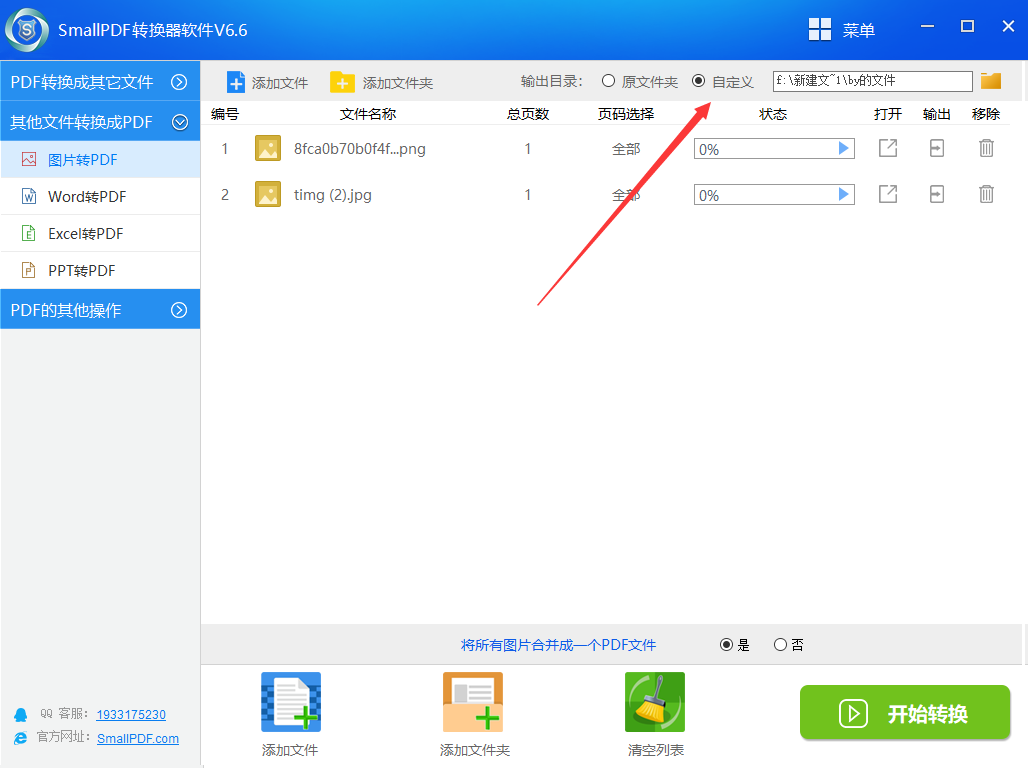
Task: Click the yellow 添加文件夹 toolbar icon
Action: (342, 83)
